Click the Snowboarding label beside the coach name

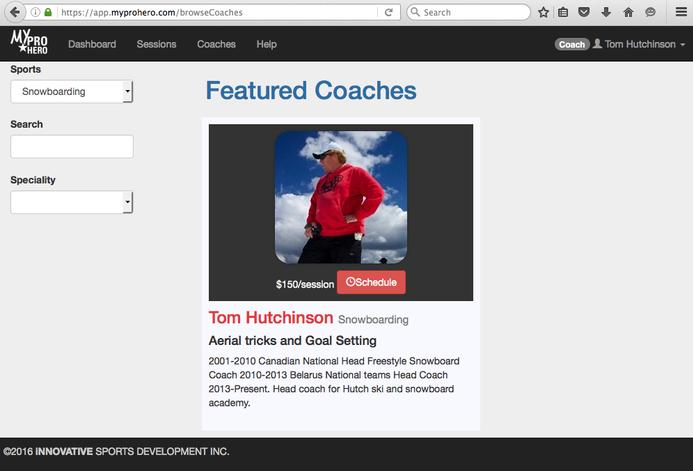[373, 319]
